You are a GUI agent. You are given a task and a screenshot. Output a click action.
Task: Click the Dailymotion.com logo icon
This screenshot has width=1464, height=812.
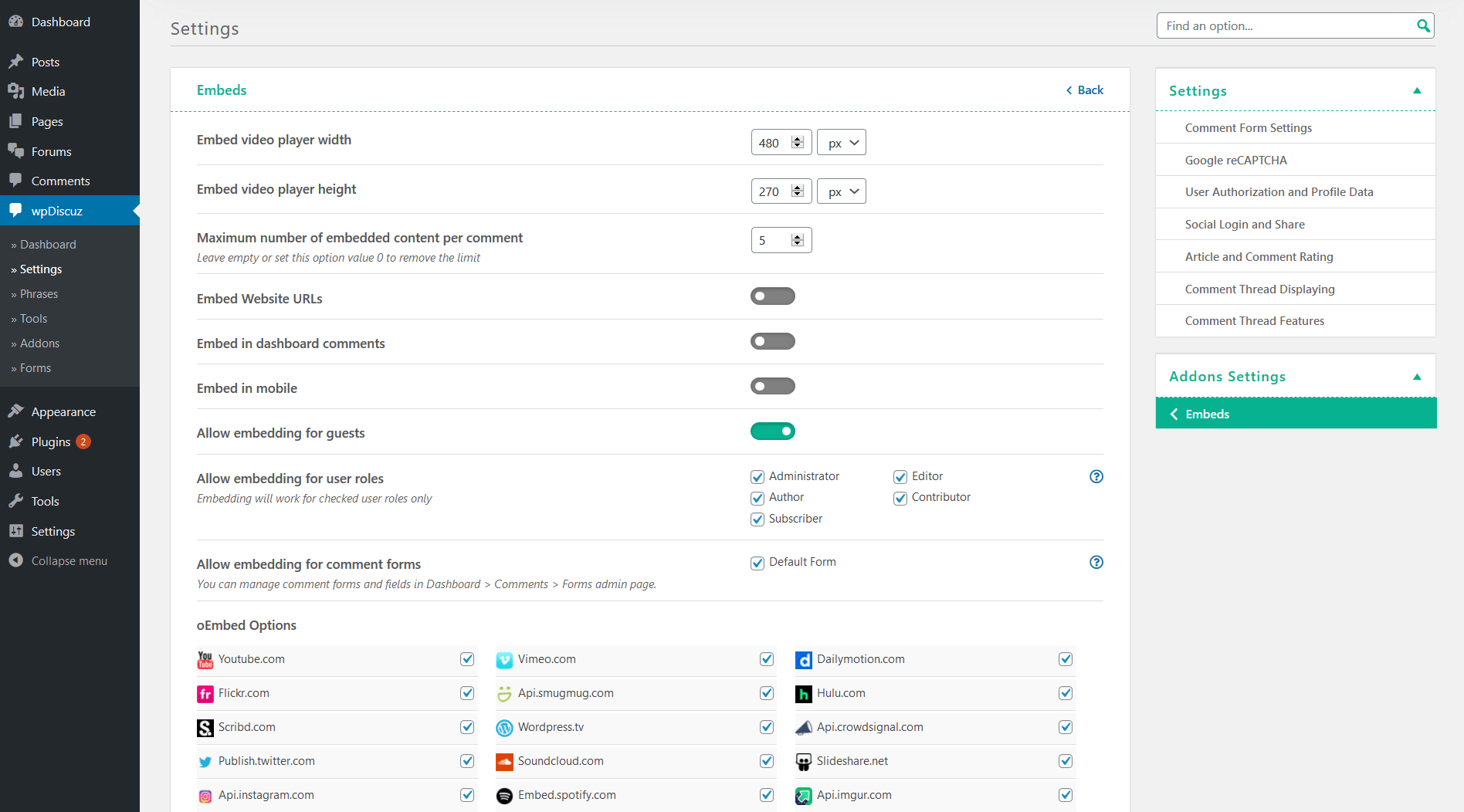[804, 660]
